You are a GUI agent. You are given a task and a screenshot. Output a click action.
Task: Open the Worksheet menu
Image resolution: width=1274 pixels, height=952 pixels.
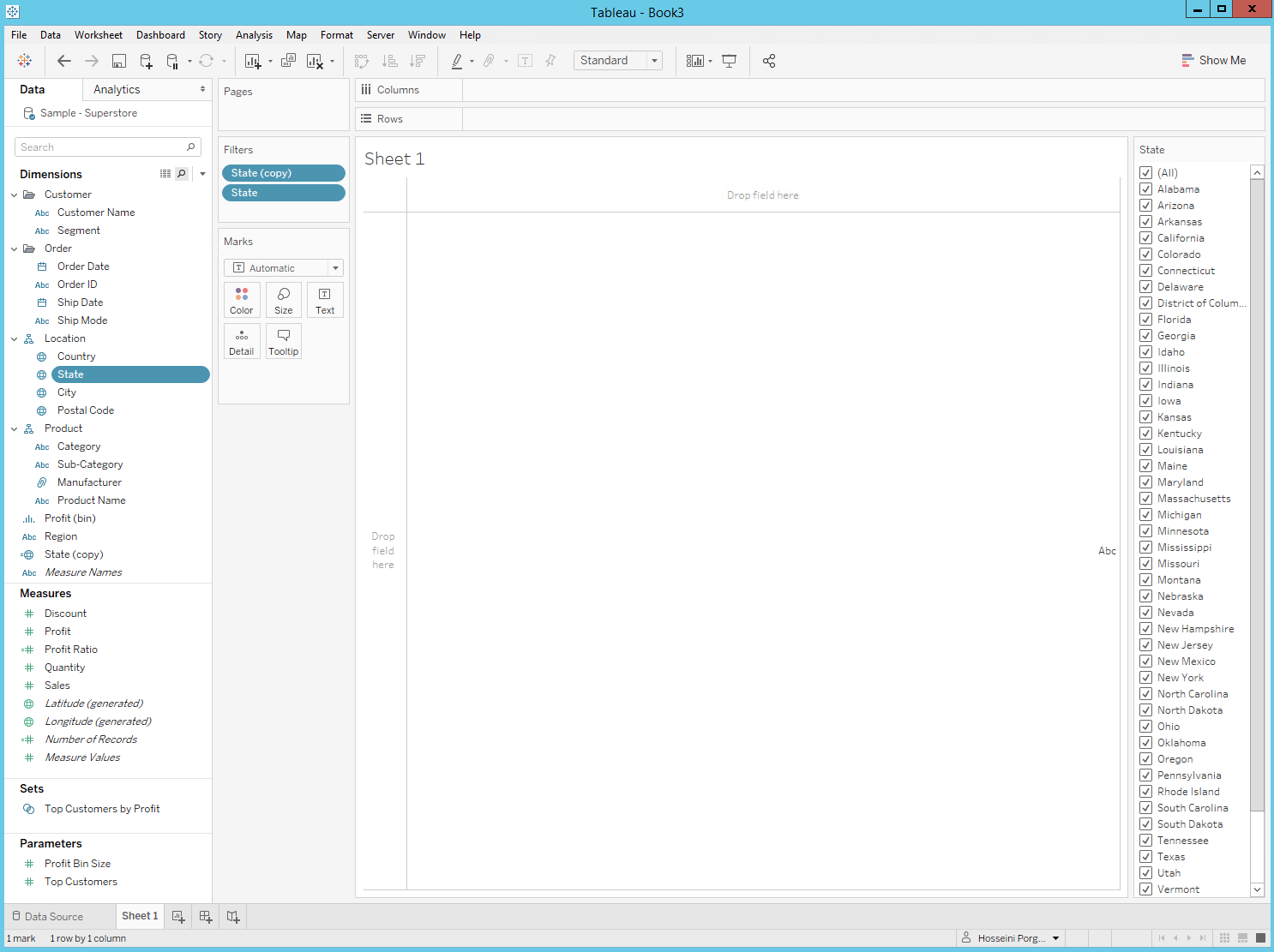(x=99, y=35)
